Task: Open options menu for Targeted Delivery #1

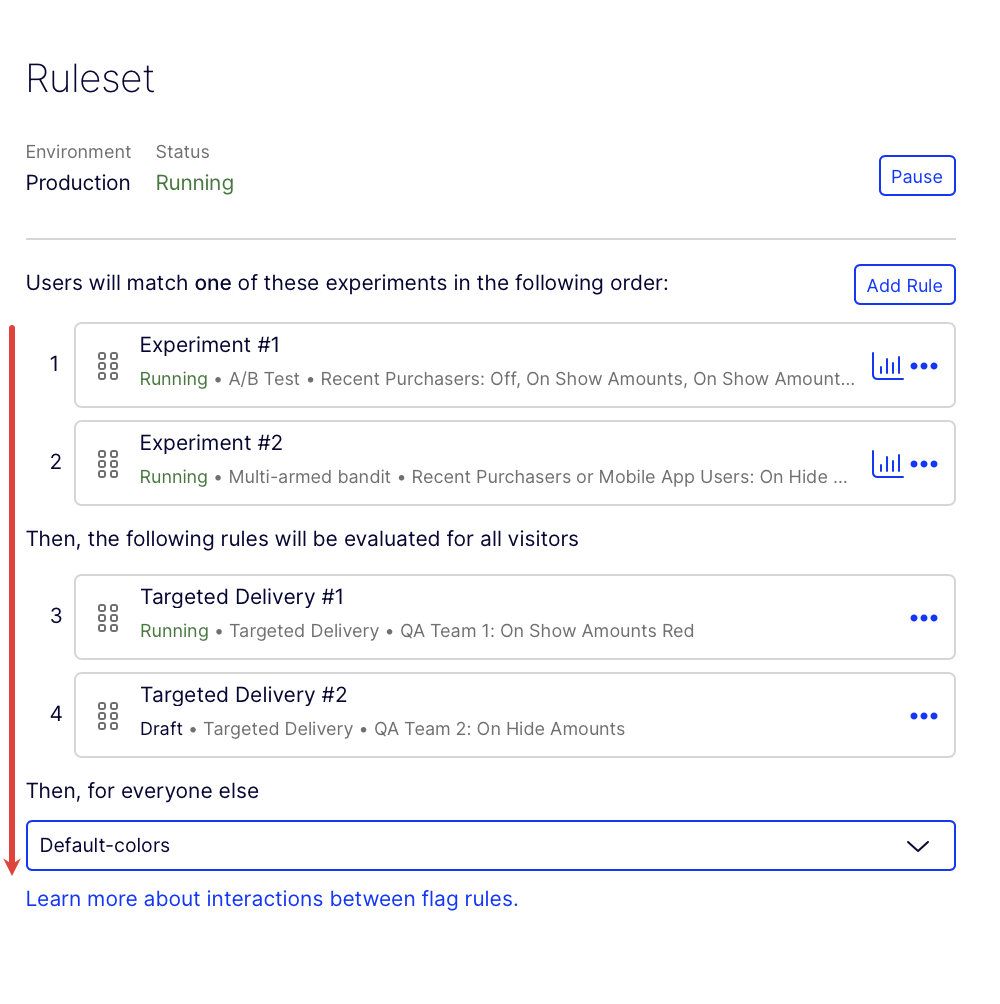Action: tap(924, 617)
